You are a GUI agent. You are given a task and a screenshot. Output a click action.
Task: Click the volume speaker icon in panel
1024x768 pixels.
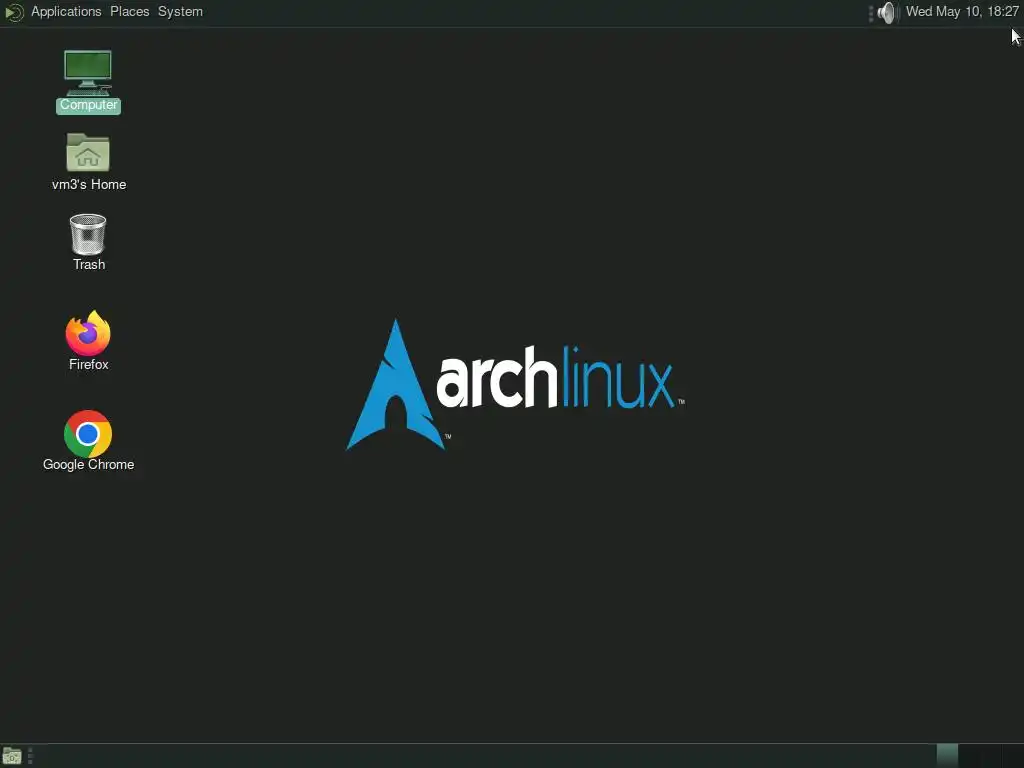click(x=887, y=12)
